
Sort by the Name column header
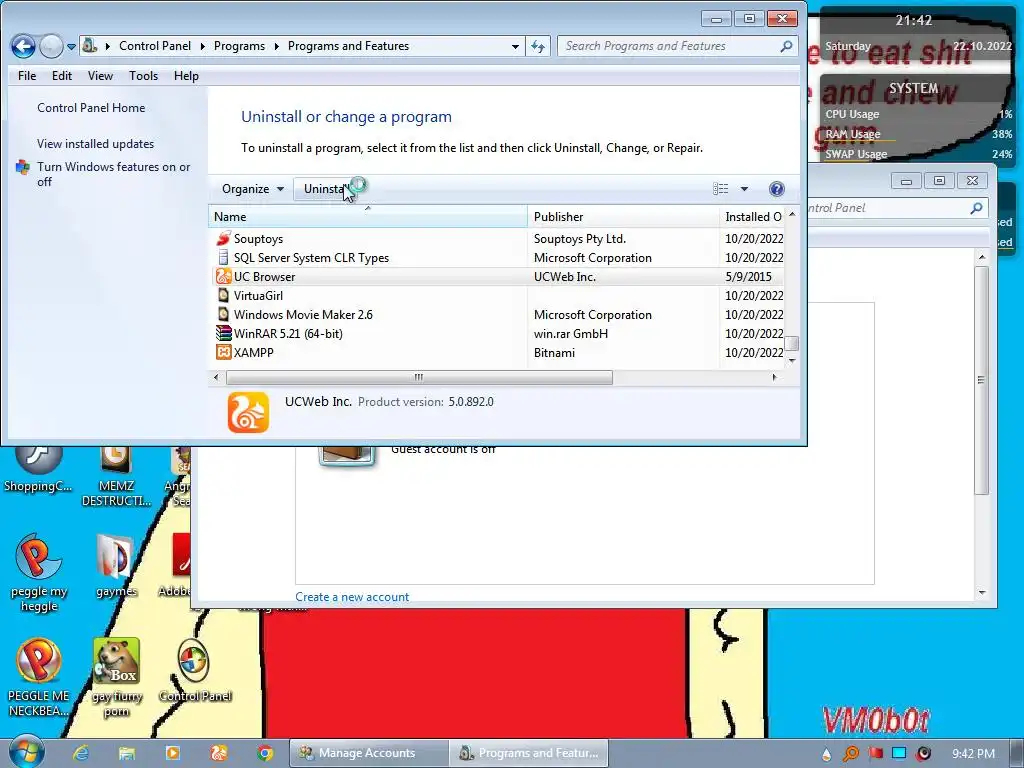[368, 217]
